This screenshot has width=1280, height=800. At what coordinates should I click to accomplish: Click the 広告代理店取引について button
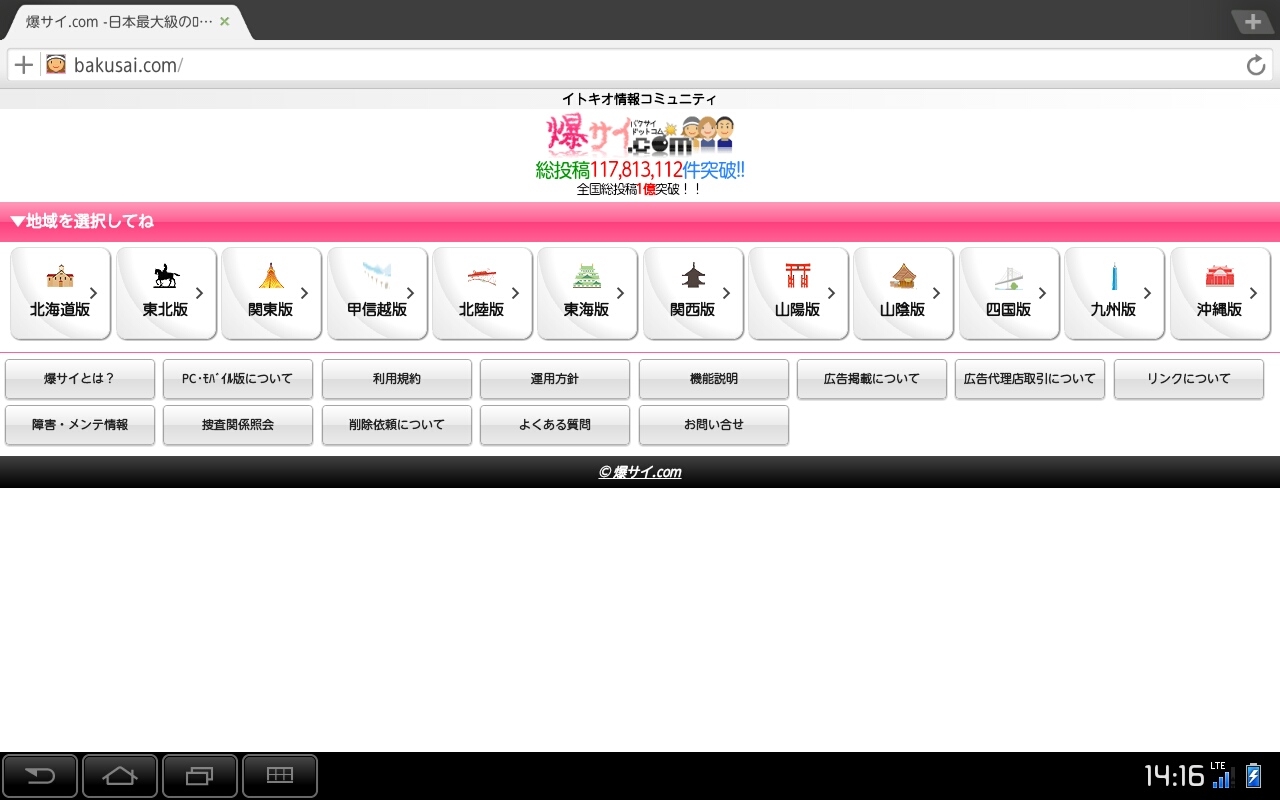pos(1030,379)
